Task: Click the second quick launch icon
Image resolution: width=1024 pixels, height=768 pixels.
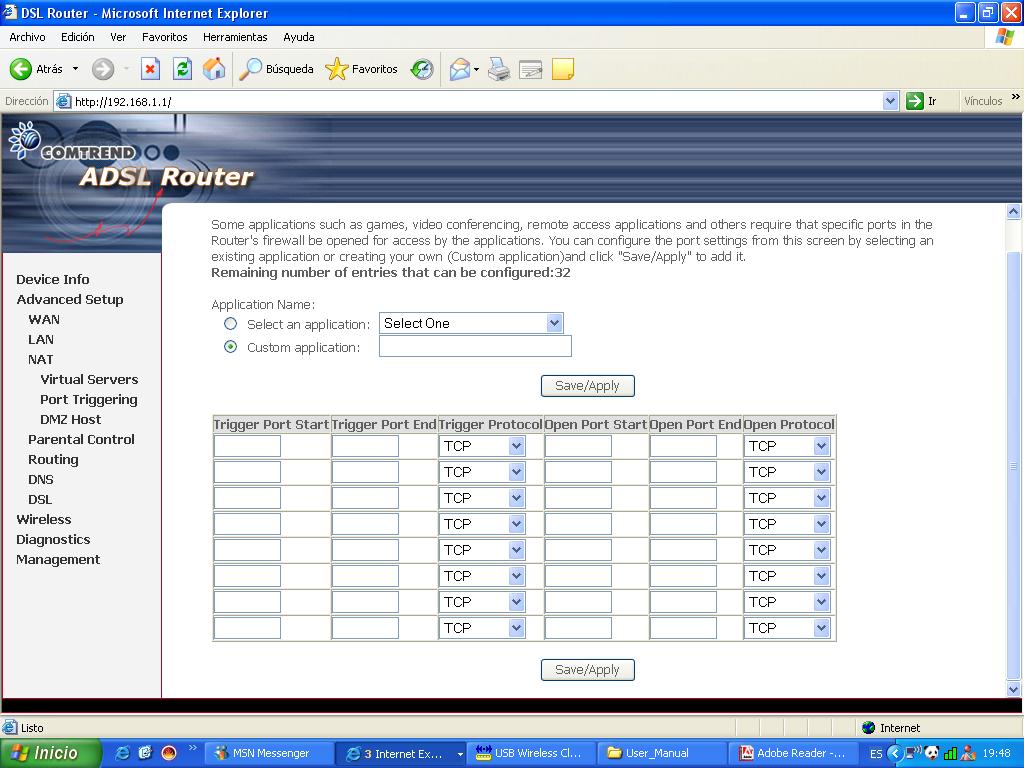Action: point(145,753)
